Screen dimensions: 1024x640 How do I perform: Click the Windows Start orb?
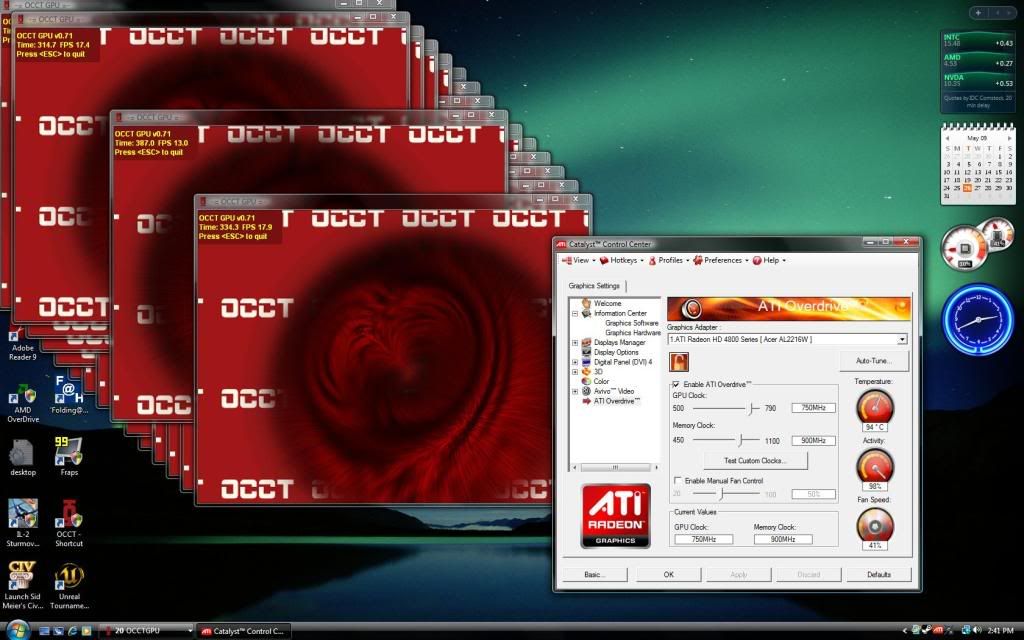tap(17, 630)
